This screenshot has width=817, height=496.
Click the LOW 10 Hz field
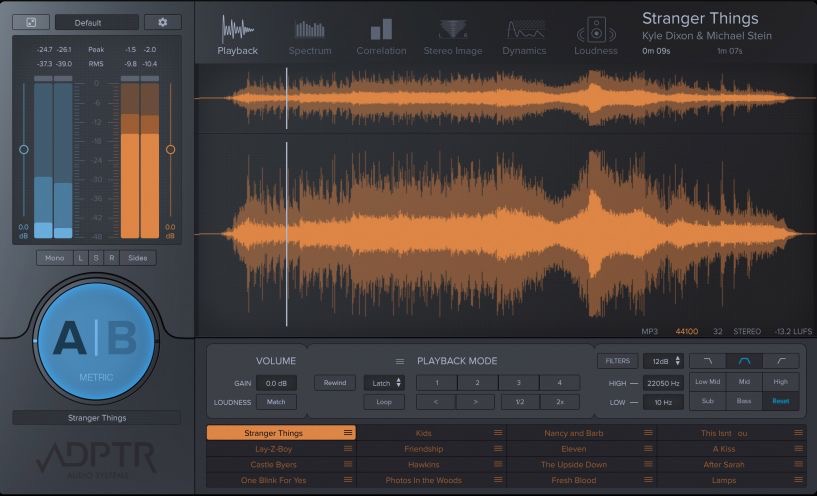coord(663,402)
